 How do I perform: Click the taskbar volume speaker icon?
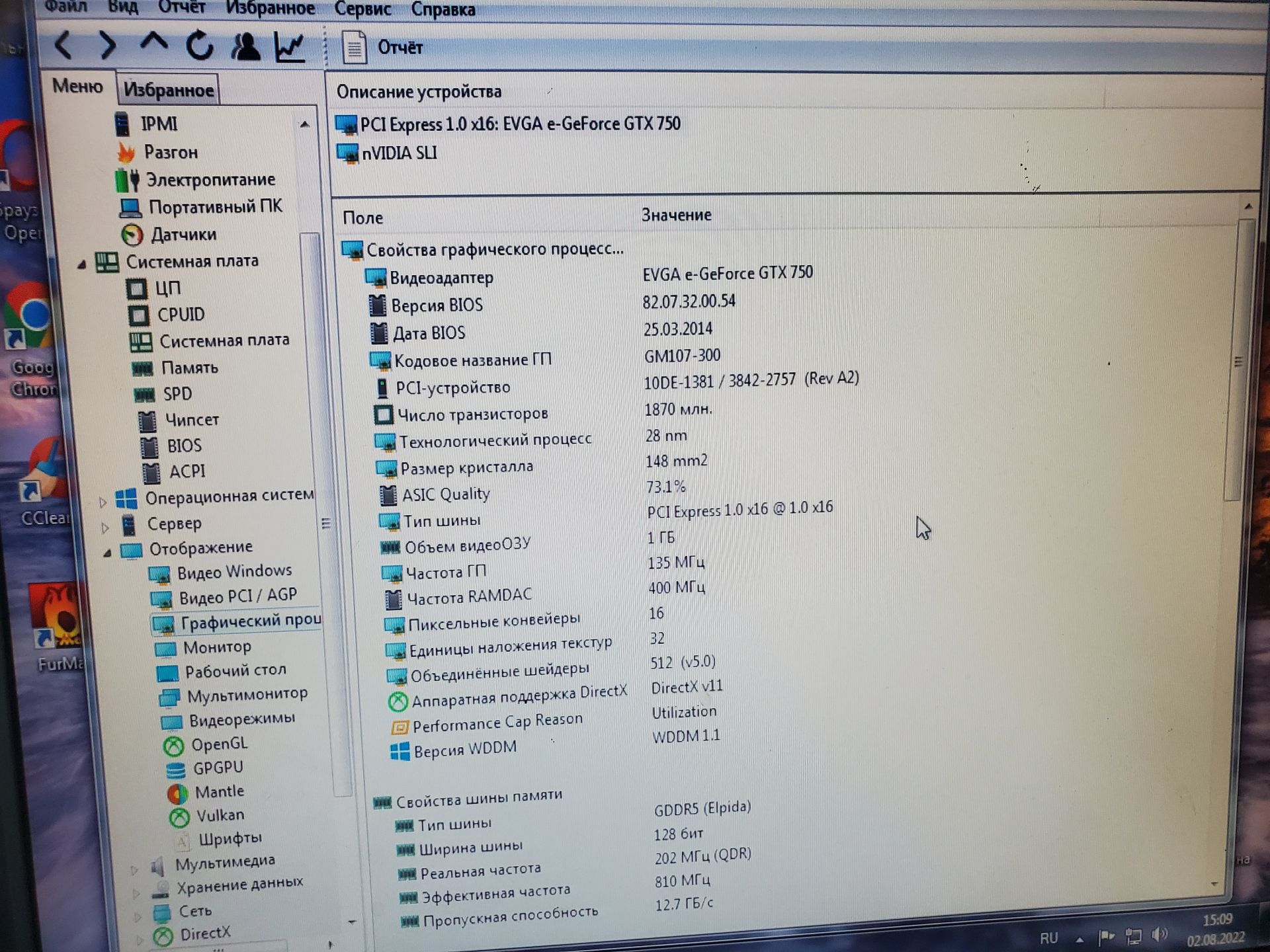(1160, 934)
